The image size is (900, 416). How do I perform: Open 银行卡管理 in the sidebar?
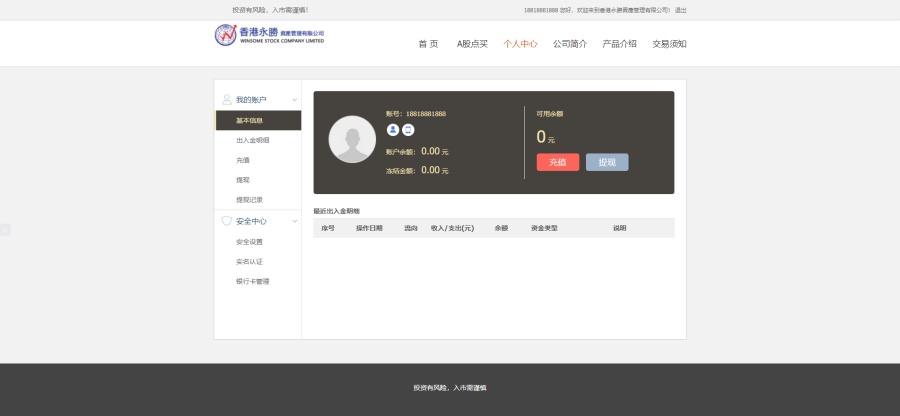tap(253, 282)
